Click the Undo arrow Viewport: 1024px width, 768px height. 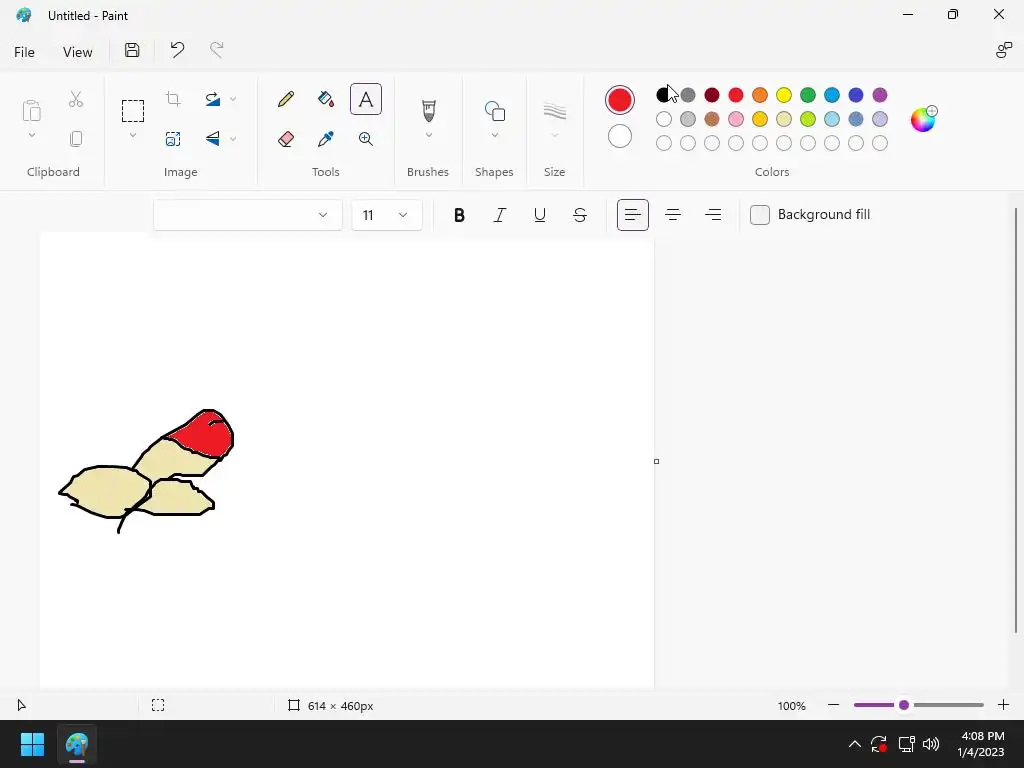point(177,50)
